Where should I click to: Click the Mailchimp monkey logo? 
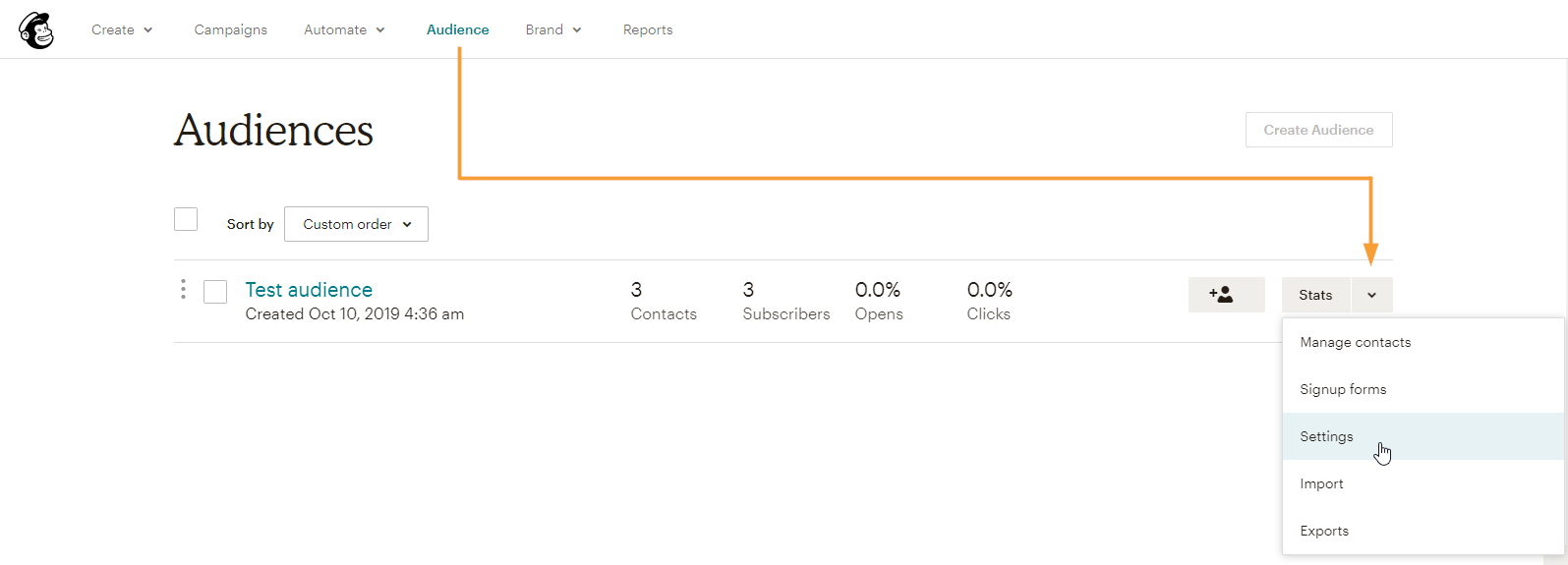coord(36,30)
